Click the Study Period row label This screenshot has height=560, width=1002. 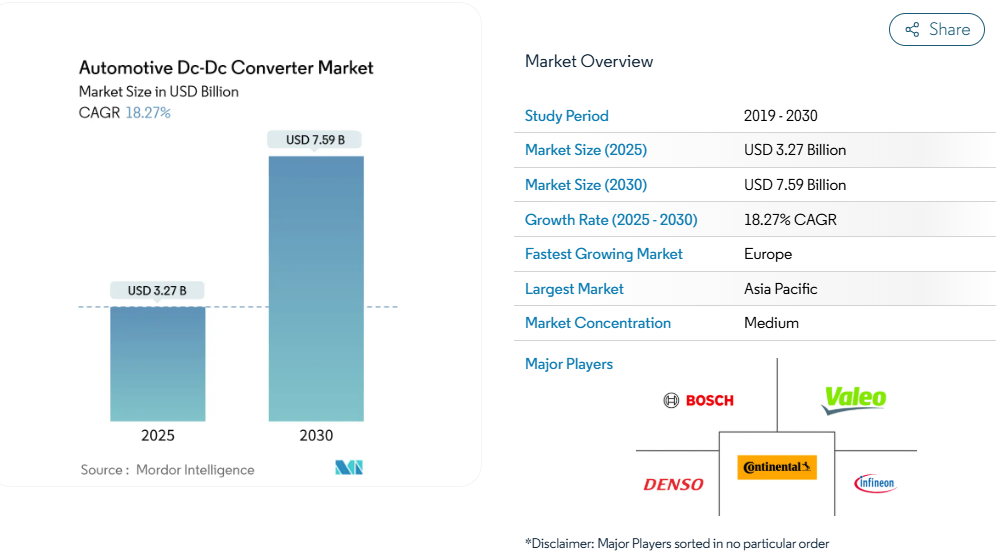(566, 116)
